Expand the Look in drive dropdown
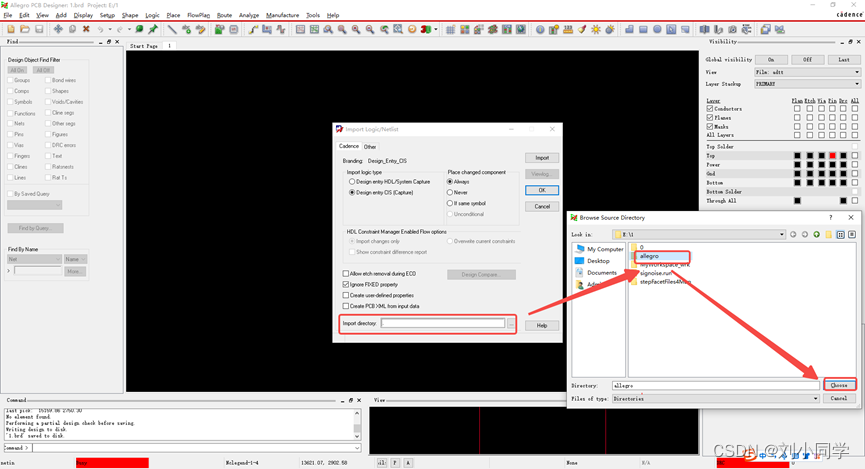865x469 pixels. click(782, 235)
